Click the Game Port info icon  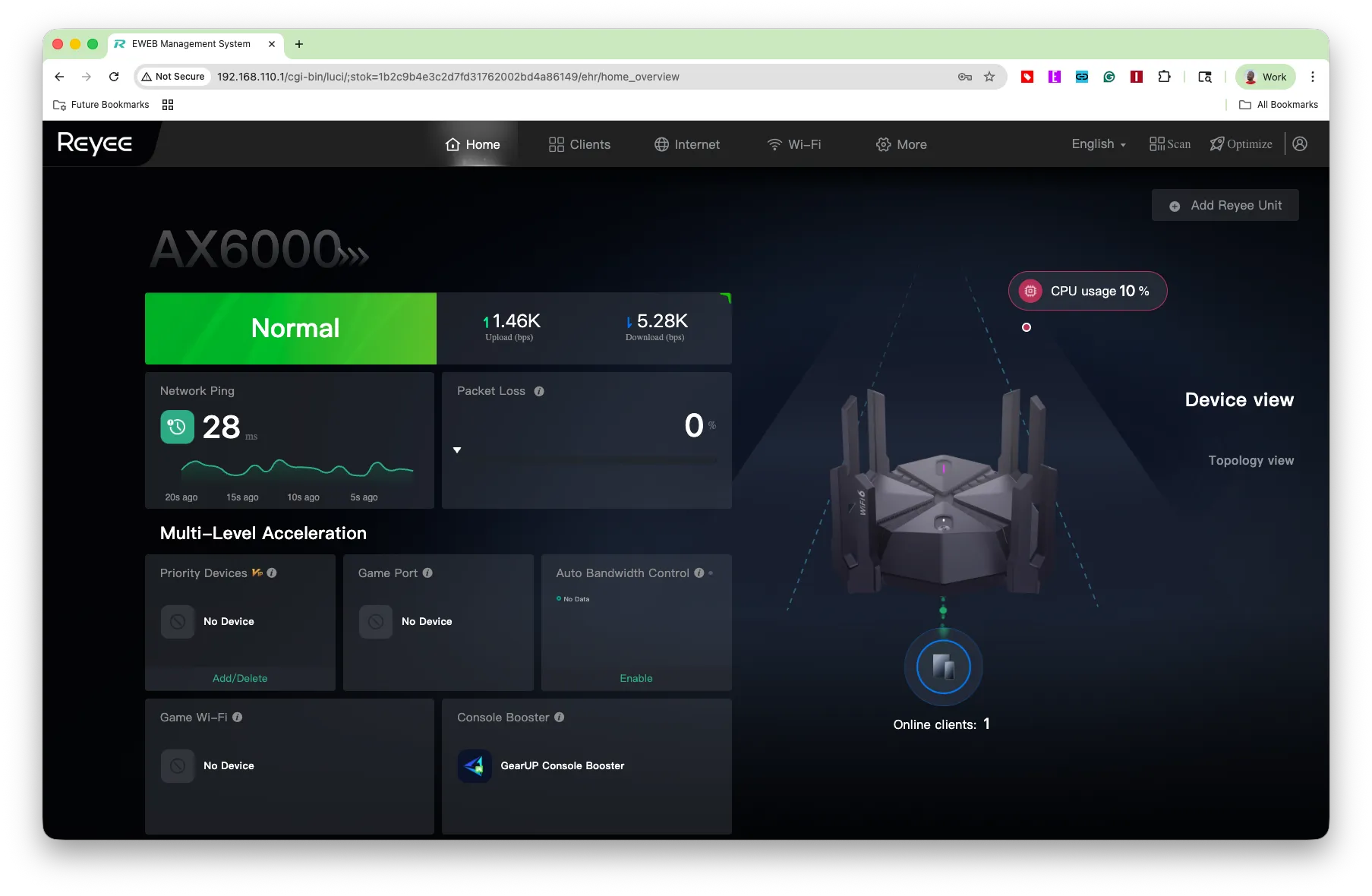pyautogui.click(x=427, y=573)
